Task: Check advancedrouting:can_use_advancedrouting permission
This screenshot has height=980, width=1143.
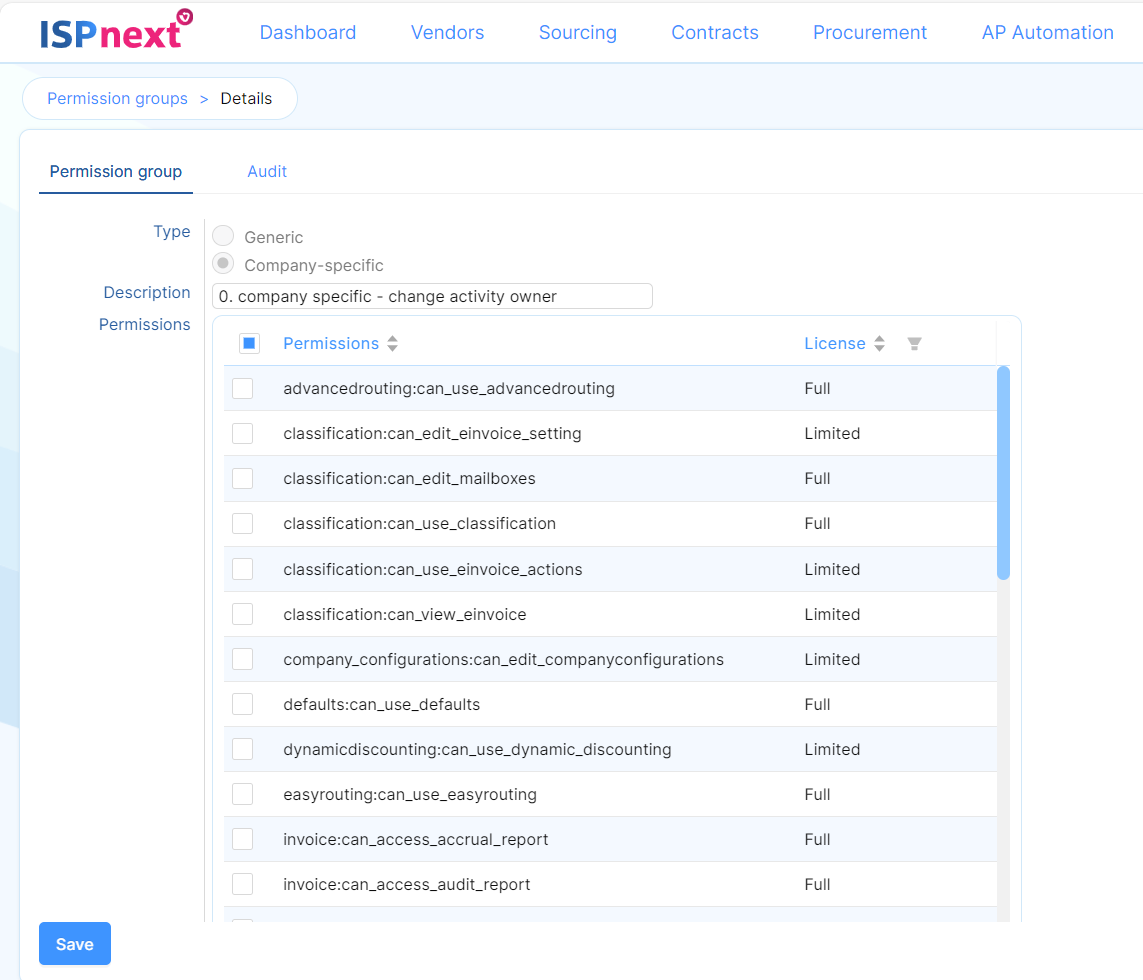Action: (243, 389)
